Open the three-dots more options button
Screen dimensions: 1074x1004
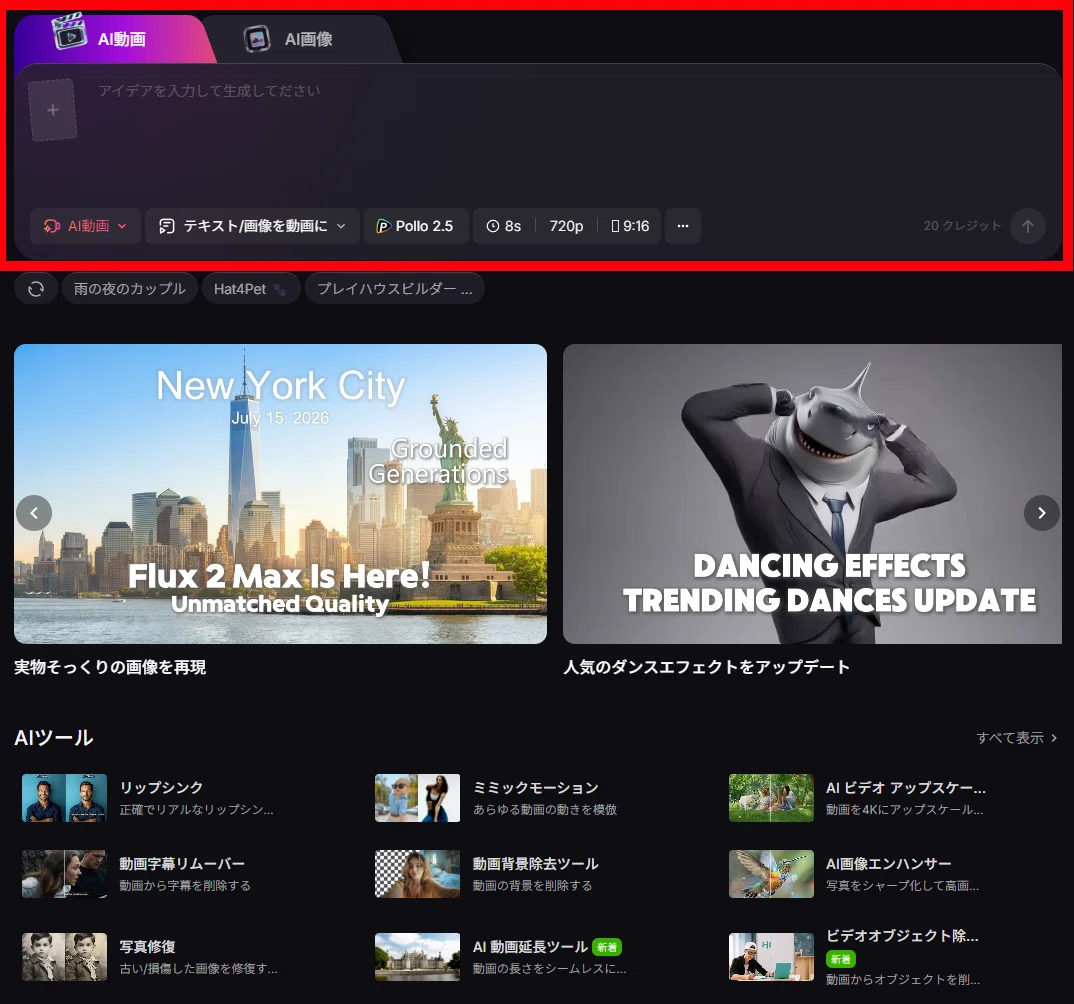tap(683, 226)
